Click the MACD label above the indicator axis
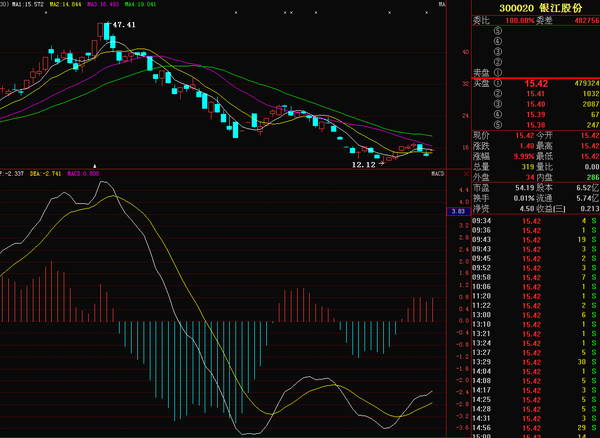This screenshot has width=600, height=438. [x=438, y=174]
